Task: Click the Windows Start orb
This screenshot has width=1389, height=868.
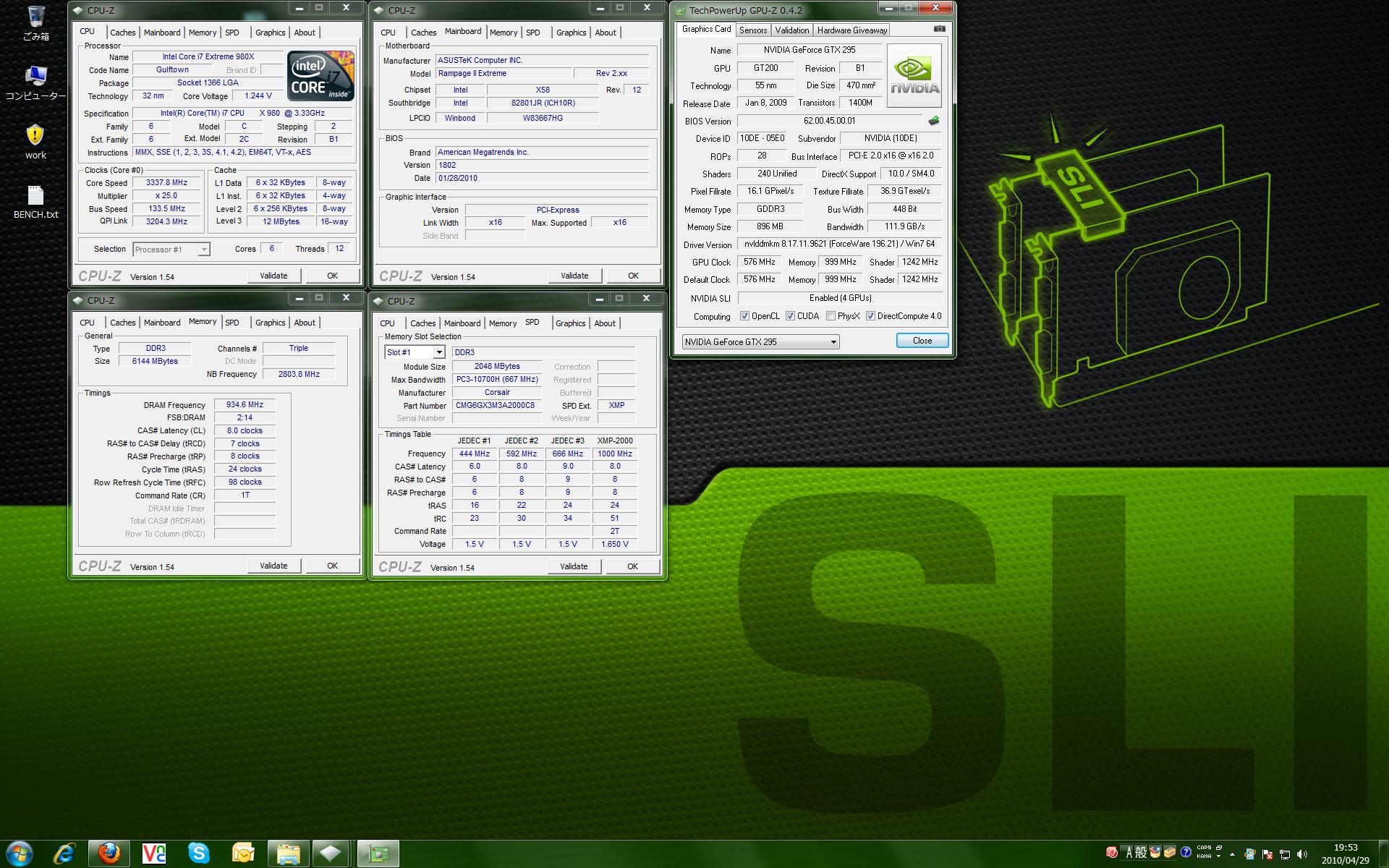Action: coord(20,854)
